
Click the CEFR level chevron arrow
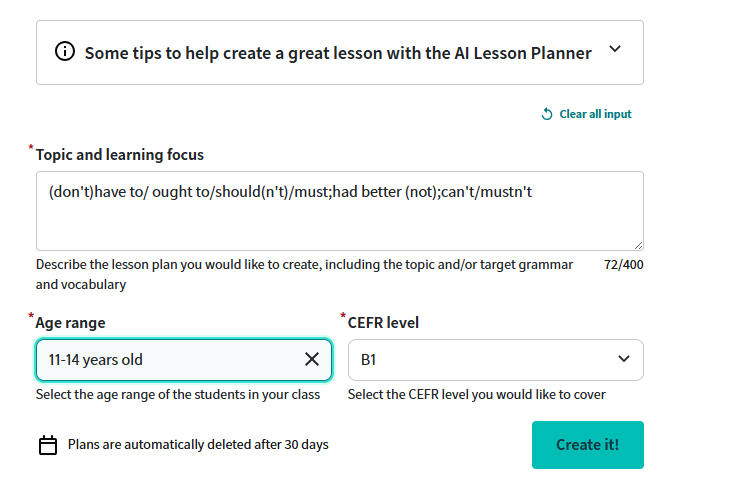point(625,359)
